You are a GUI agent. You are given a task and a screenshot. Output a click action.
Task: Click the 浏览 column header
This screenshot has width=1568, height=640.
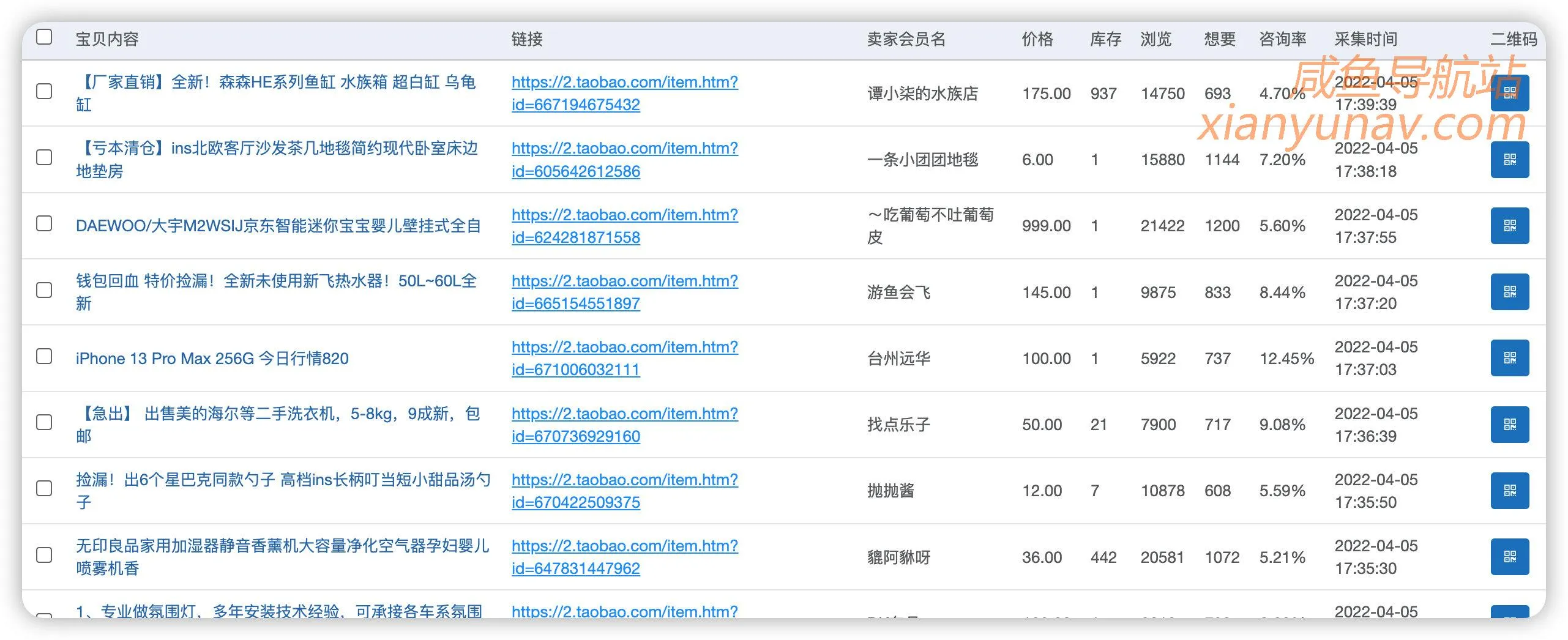[x=1155, y=39]
